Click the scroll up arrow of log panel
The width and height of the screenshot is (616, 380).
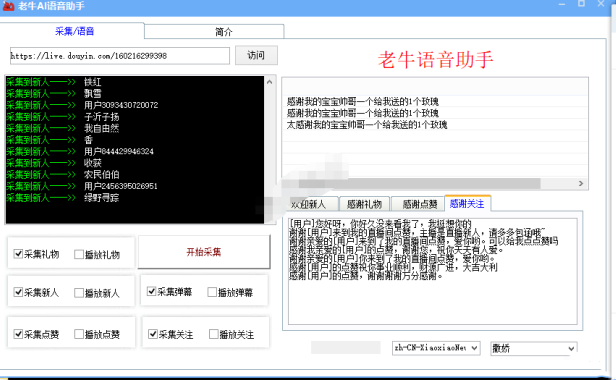tap(270, 82)
